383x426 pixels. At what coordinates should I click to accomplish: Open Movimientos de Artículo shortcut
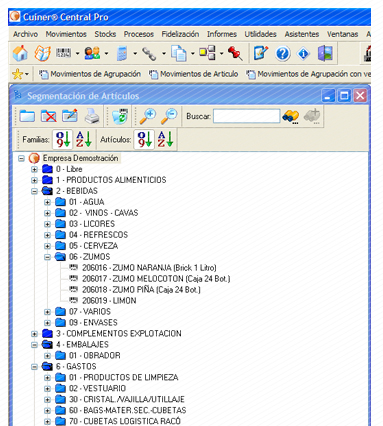(x=194, y=74)
